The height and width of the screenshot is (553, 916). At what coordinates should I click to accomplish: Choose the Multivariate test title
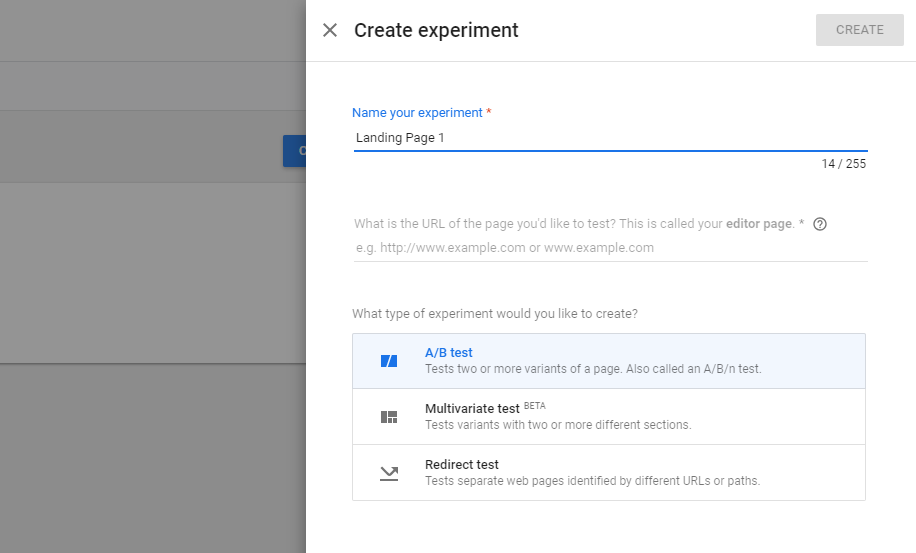472,409
